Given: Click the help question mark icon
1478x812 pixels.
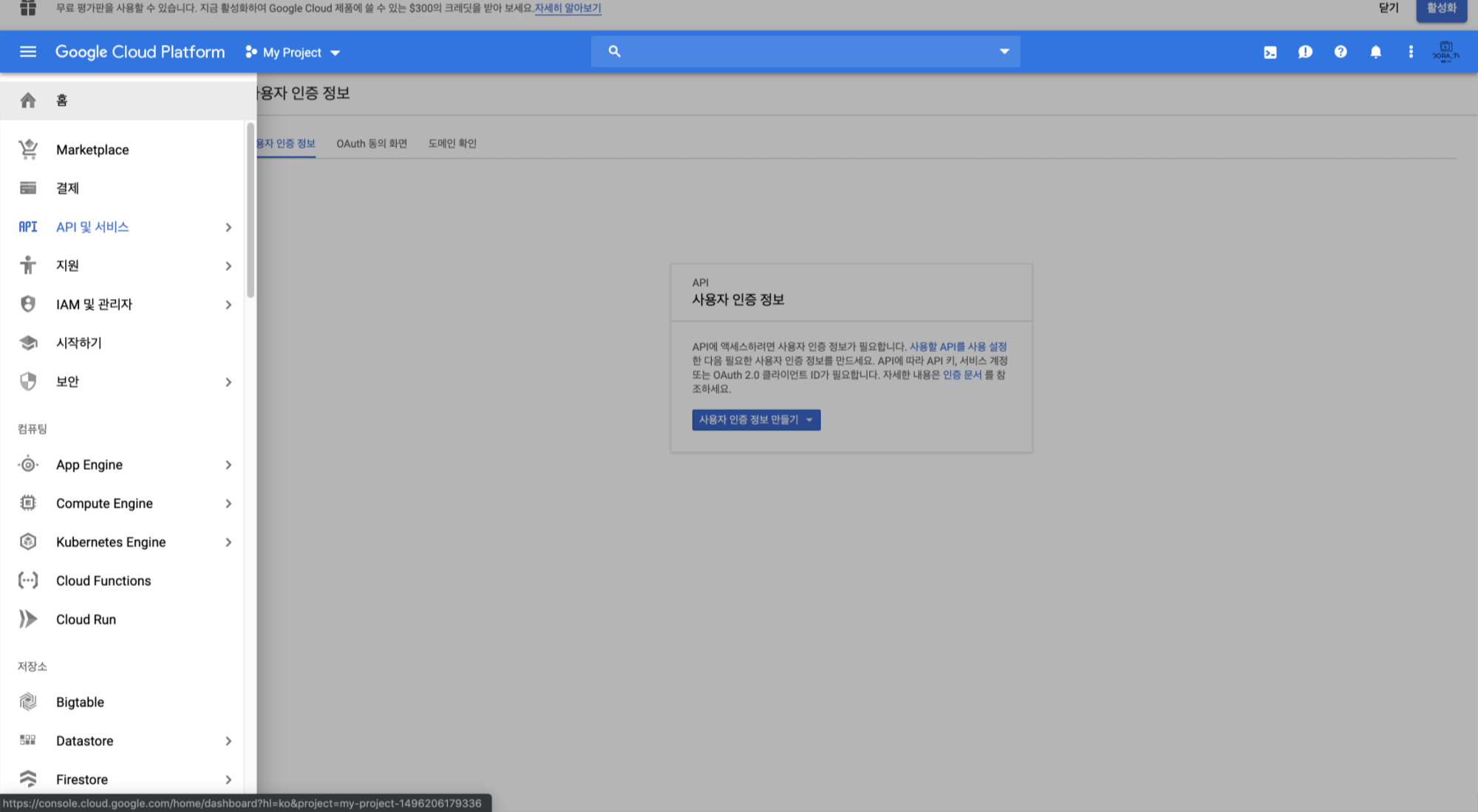Looking at the screenshot, I should click(1340, 52).
